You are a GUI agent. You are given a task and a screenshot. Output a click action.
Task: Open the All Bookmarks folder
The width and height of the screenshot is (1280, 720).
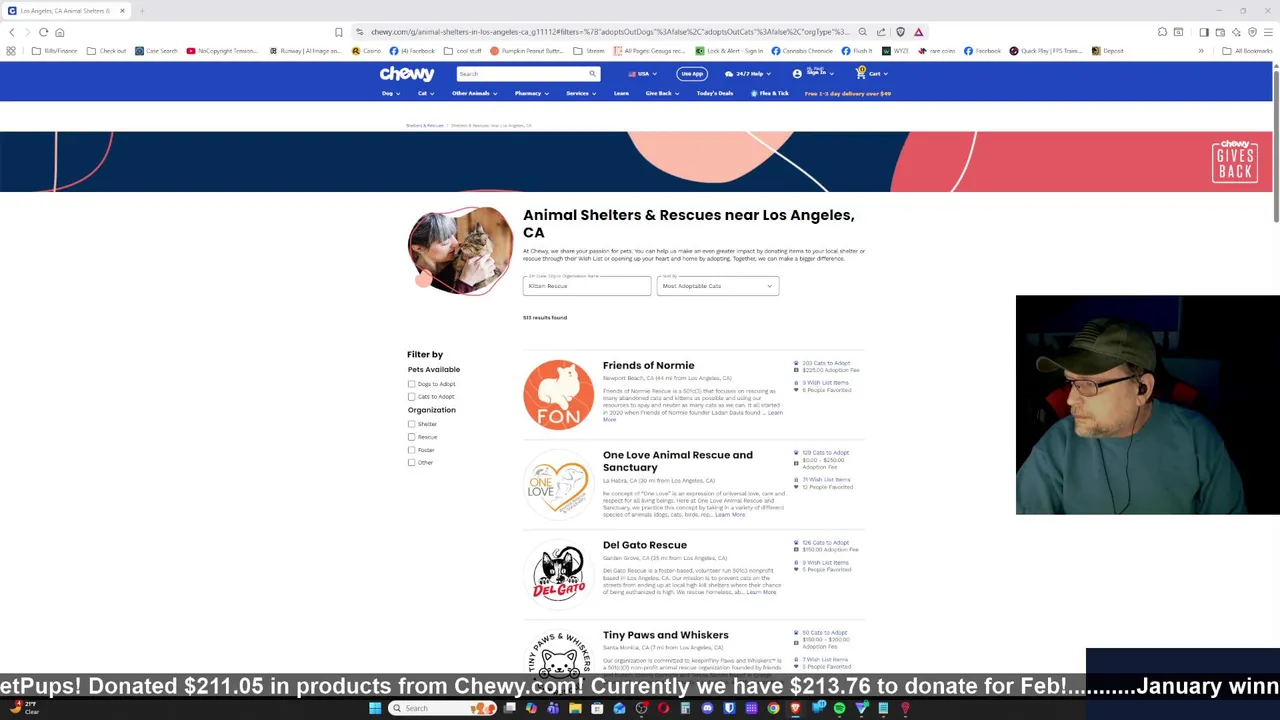[1249, 51]
